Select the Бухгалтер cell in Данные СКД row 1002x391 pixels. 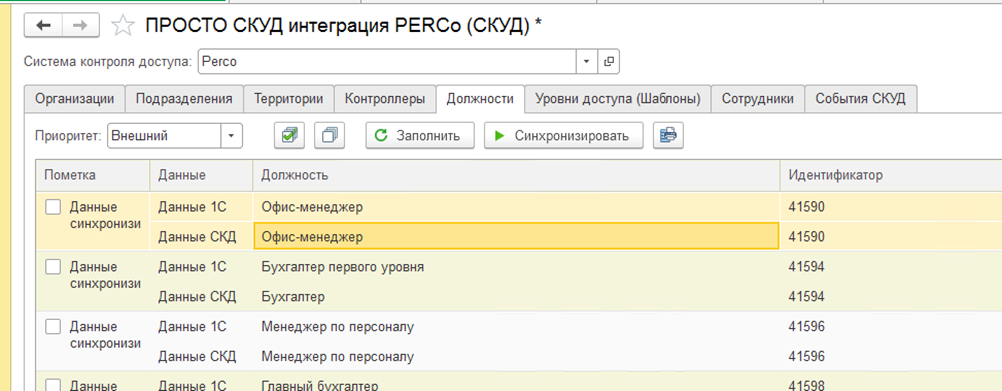click(516, 296)
